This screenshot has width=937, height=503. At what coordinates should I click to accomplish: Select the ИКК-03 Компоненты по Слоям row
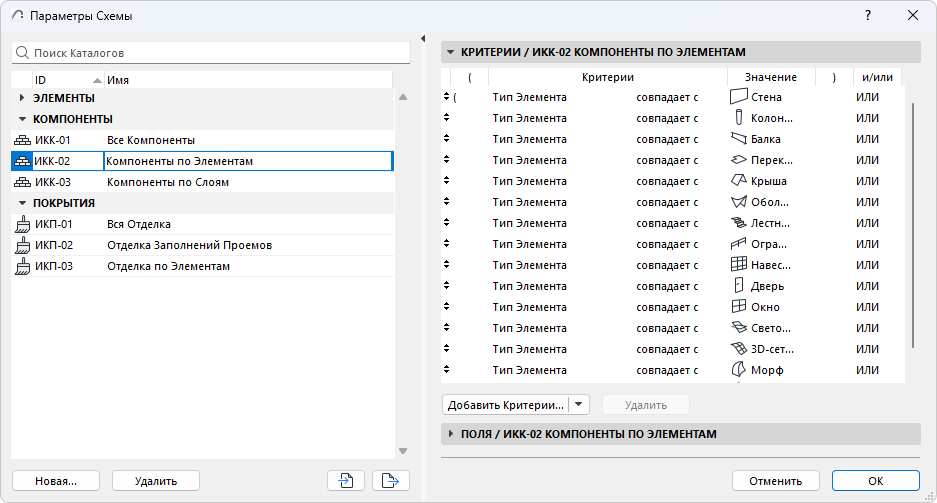coord(168,182)
